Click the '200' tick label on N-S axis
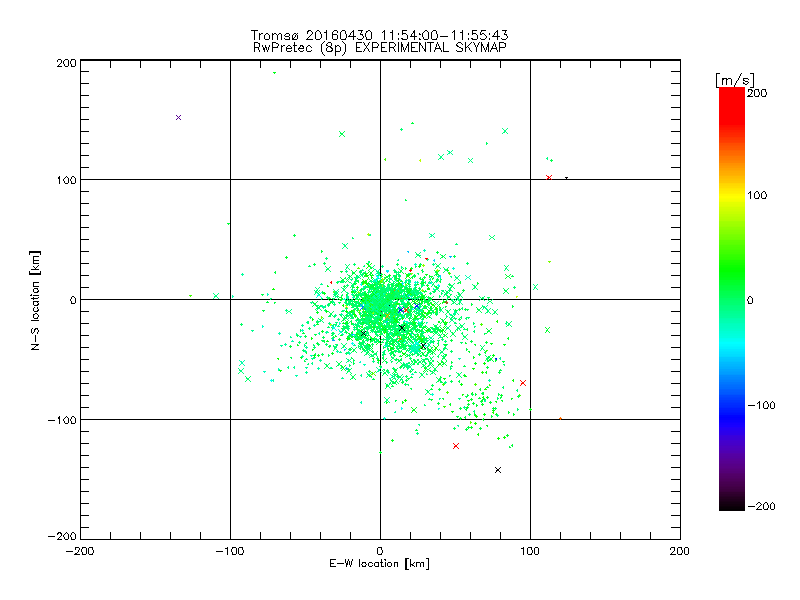800x600 pixels. (x=66, y=63)
